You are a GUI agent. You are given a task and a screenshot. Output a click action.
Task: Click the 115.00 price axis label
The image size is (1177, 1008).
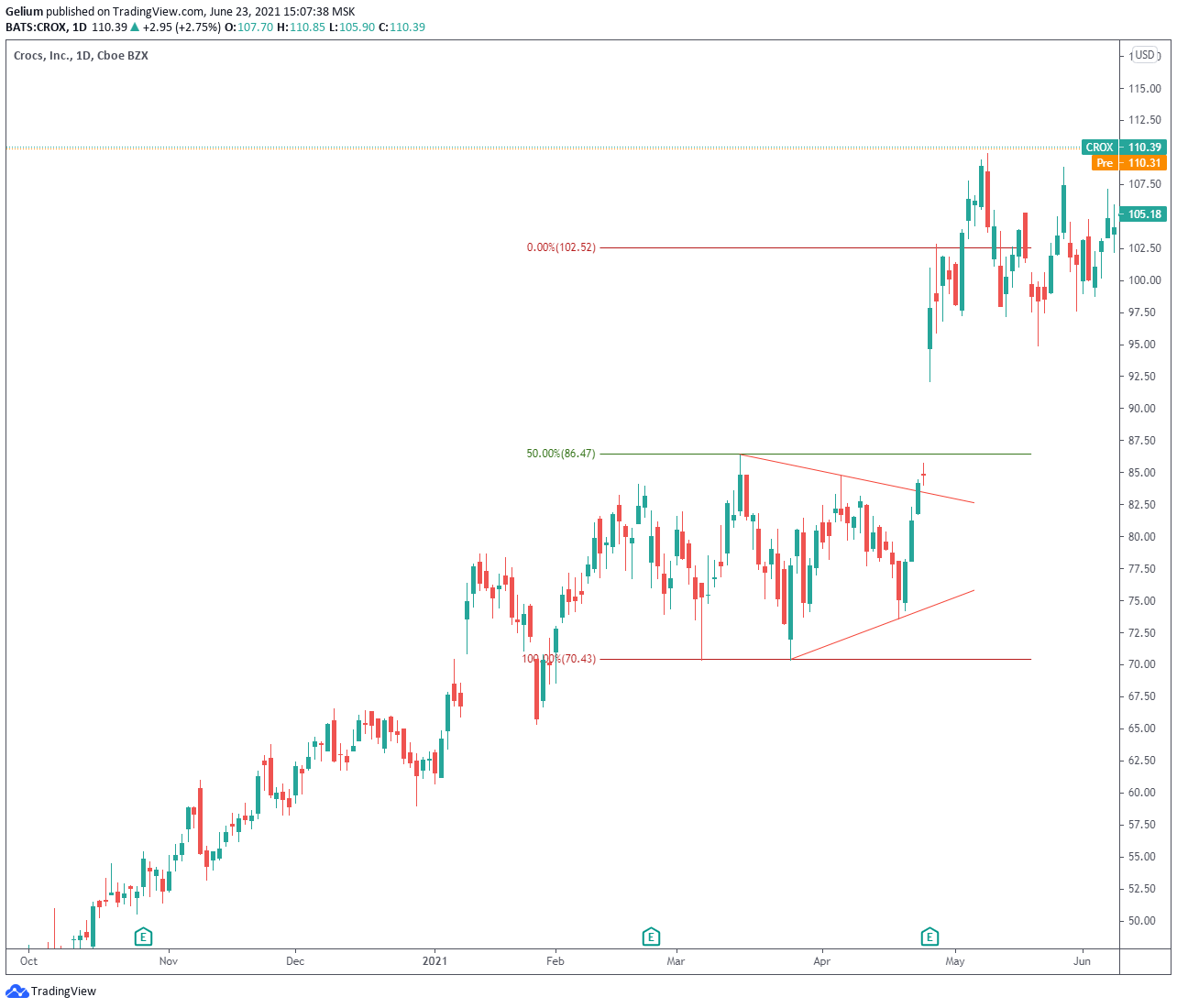tap(1145, 89)
